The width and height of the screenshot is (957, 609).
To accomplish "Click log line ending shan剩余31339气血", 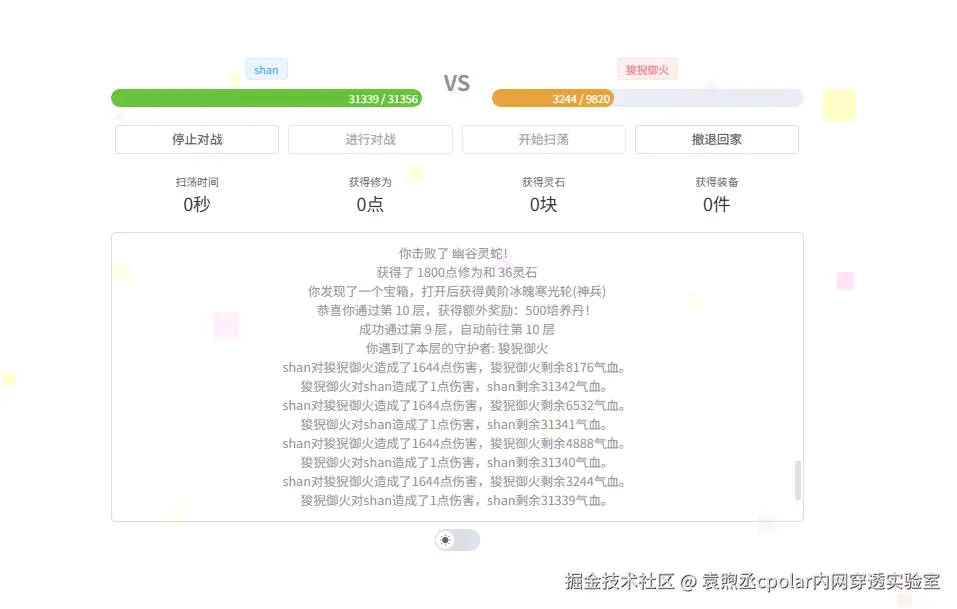I will [453, 500].
